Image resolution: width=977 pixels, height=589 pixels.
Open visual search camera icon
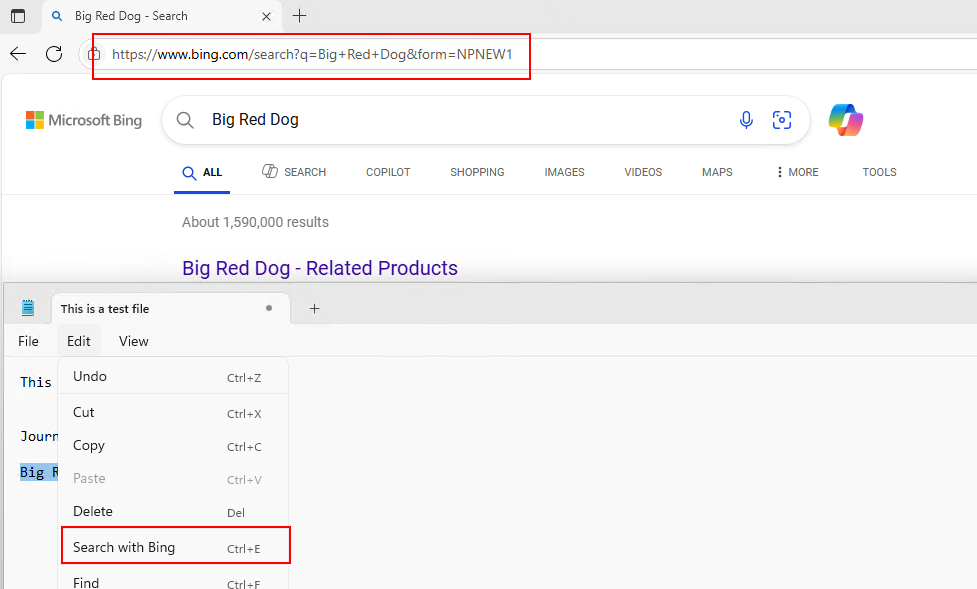(x=781, y=120)
